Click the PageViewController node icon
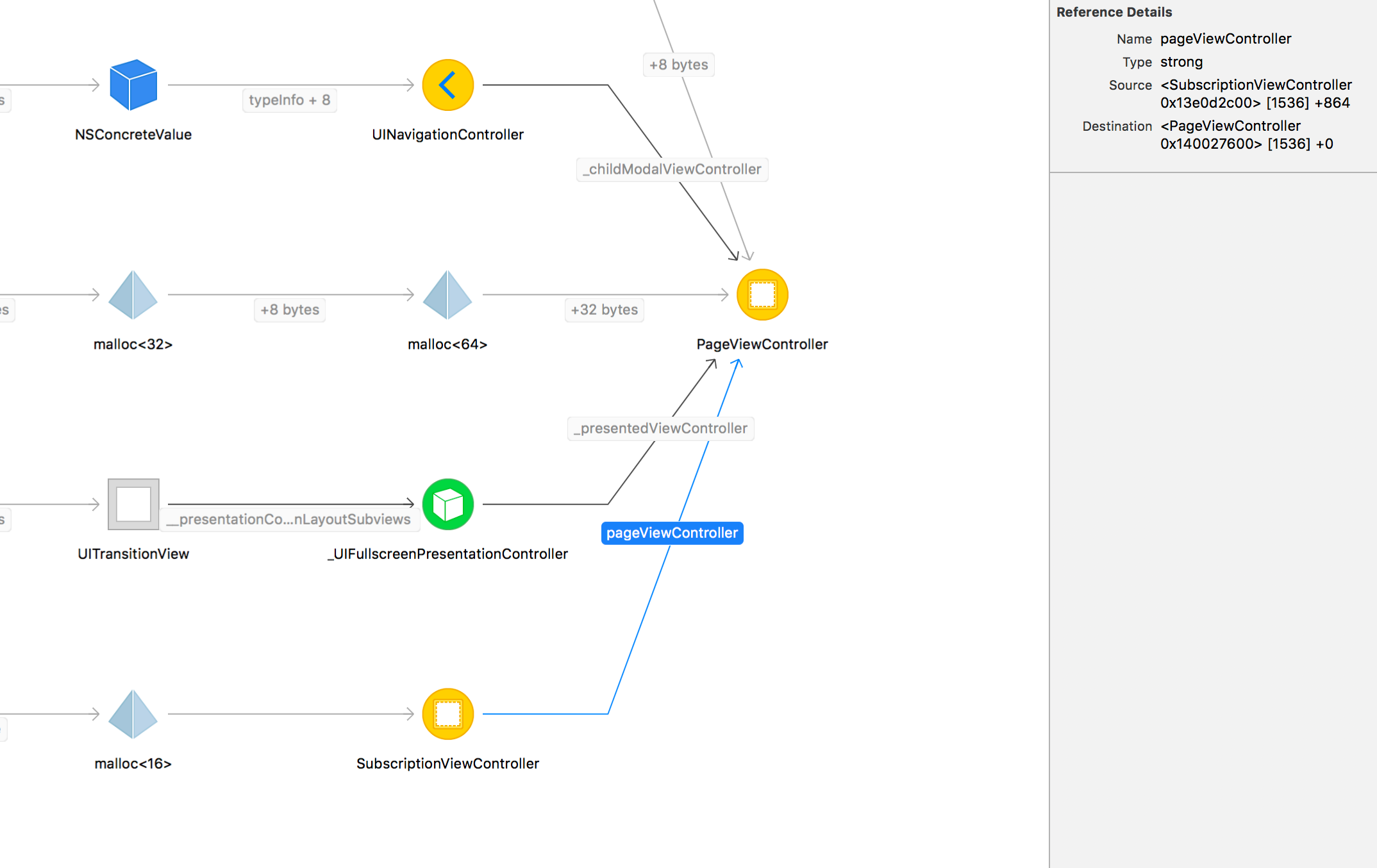 (x=762, y=294)
